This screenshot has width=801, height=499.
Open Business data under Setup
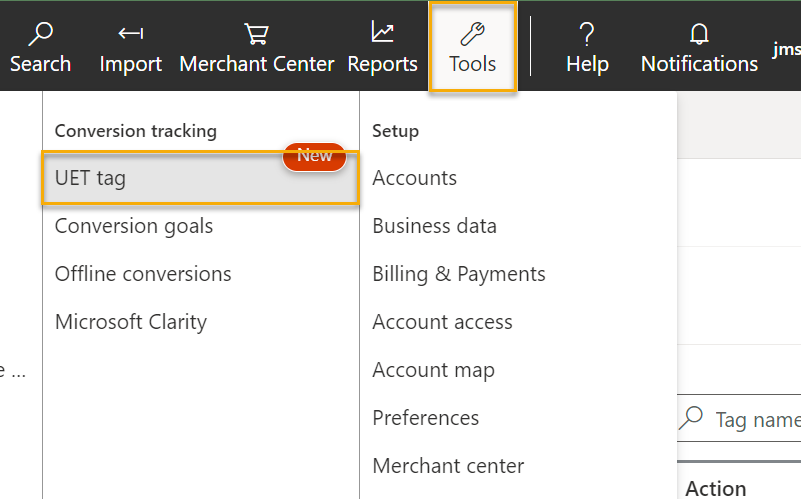[434, 226]
